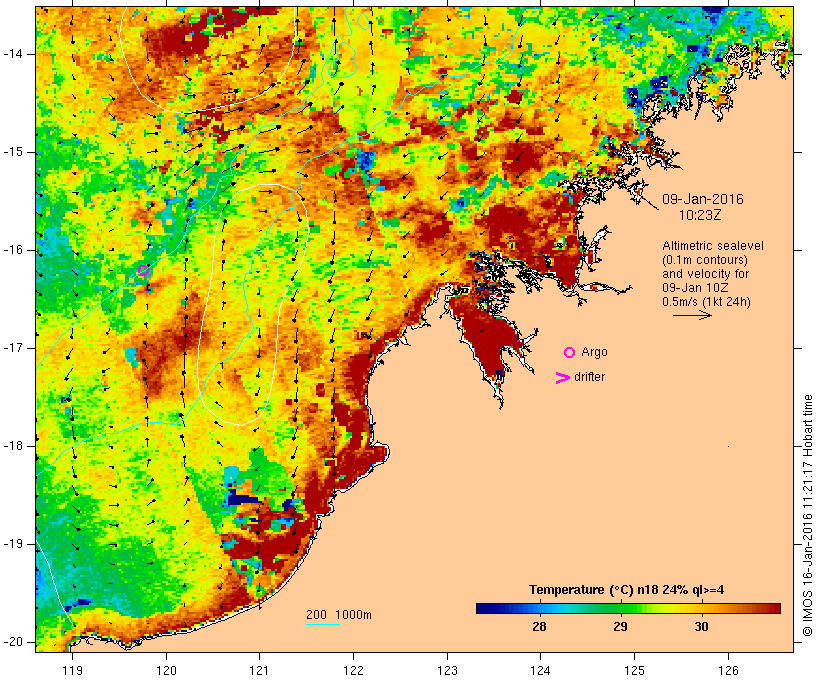The image size is (820, 680).
Task: Click latitude axis label "-17"
Action: [13, 348]
